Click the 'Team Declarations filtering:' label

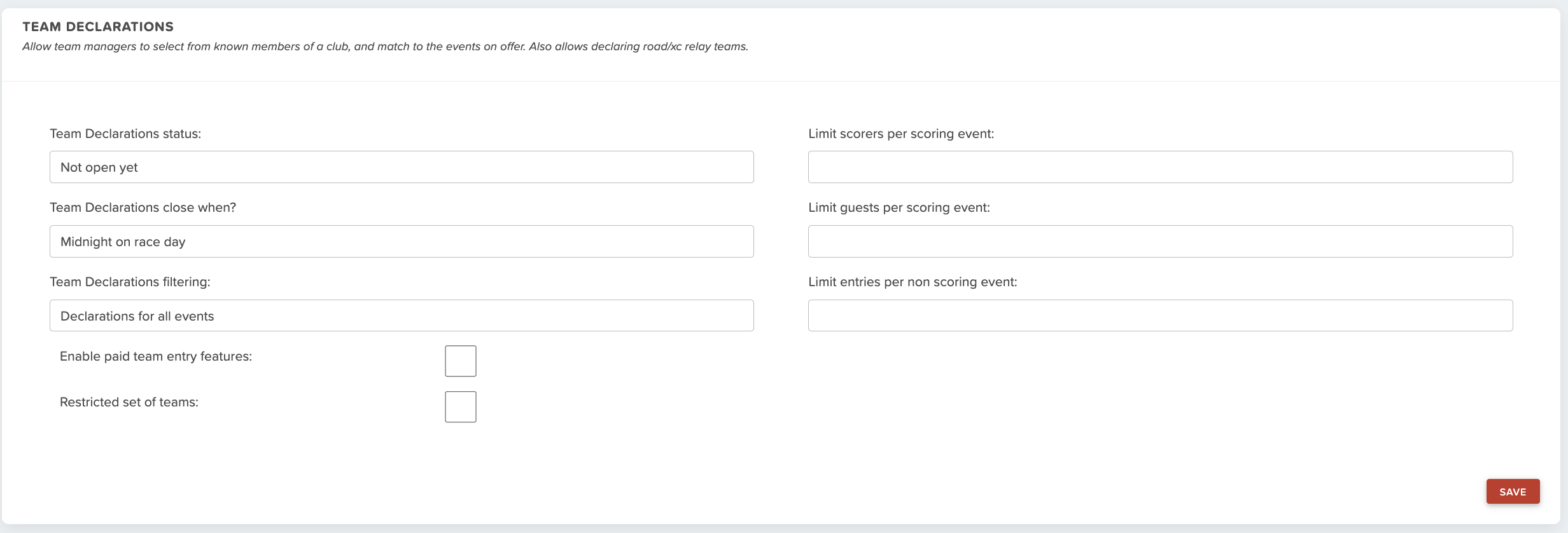point(130,282)
